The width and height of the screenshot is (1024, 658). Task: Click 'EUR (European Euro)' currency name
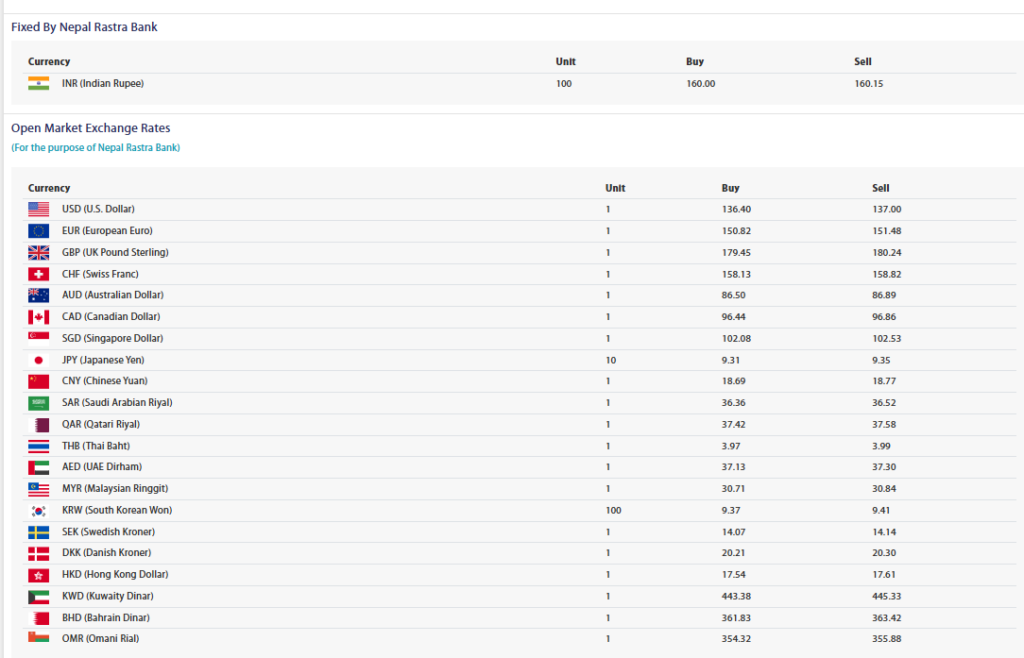pyautogui.click(x=107, y=230)
